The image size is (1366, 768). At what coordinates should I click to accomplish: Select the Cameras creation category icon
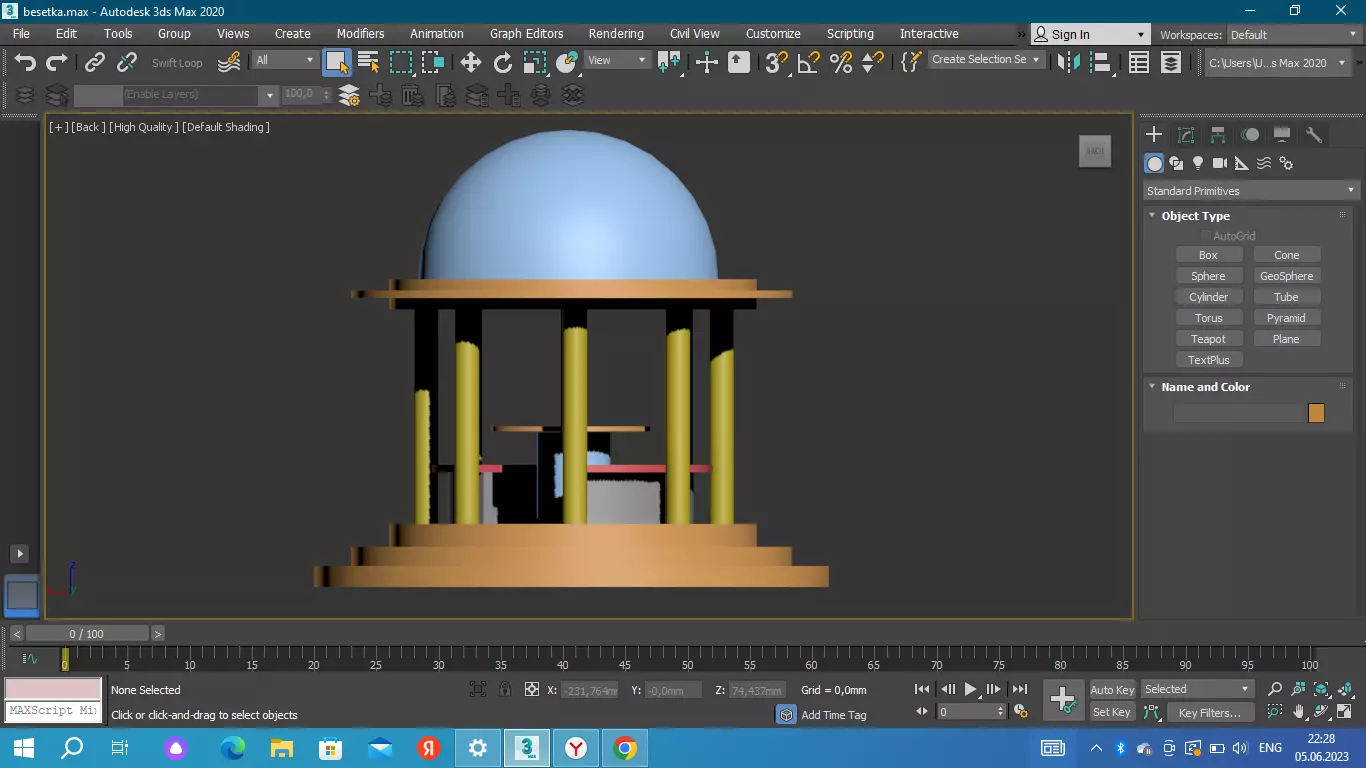point(1220,163)
